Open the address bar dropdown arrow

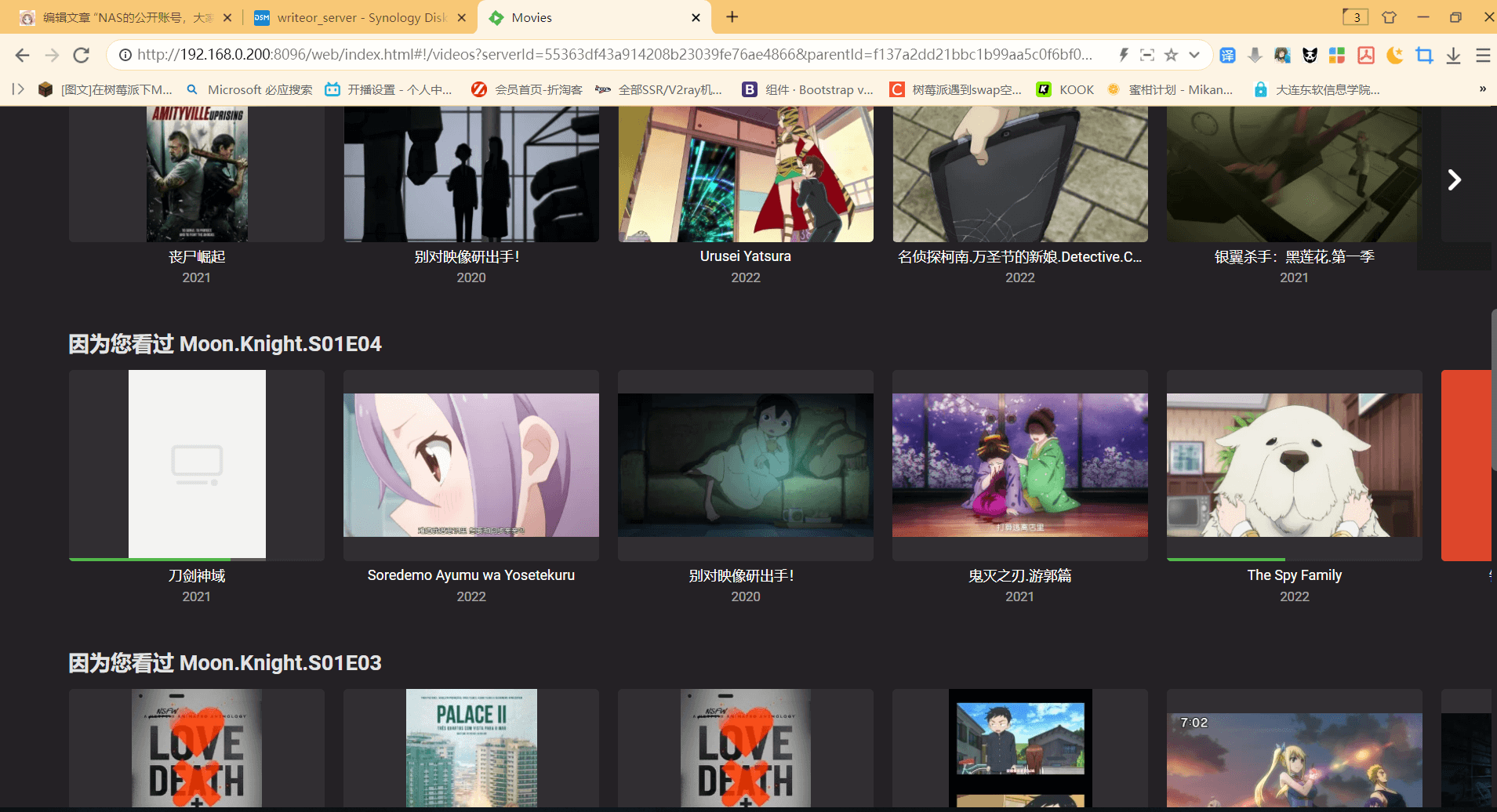1194,55
